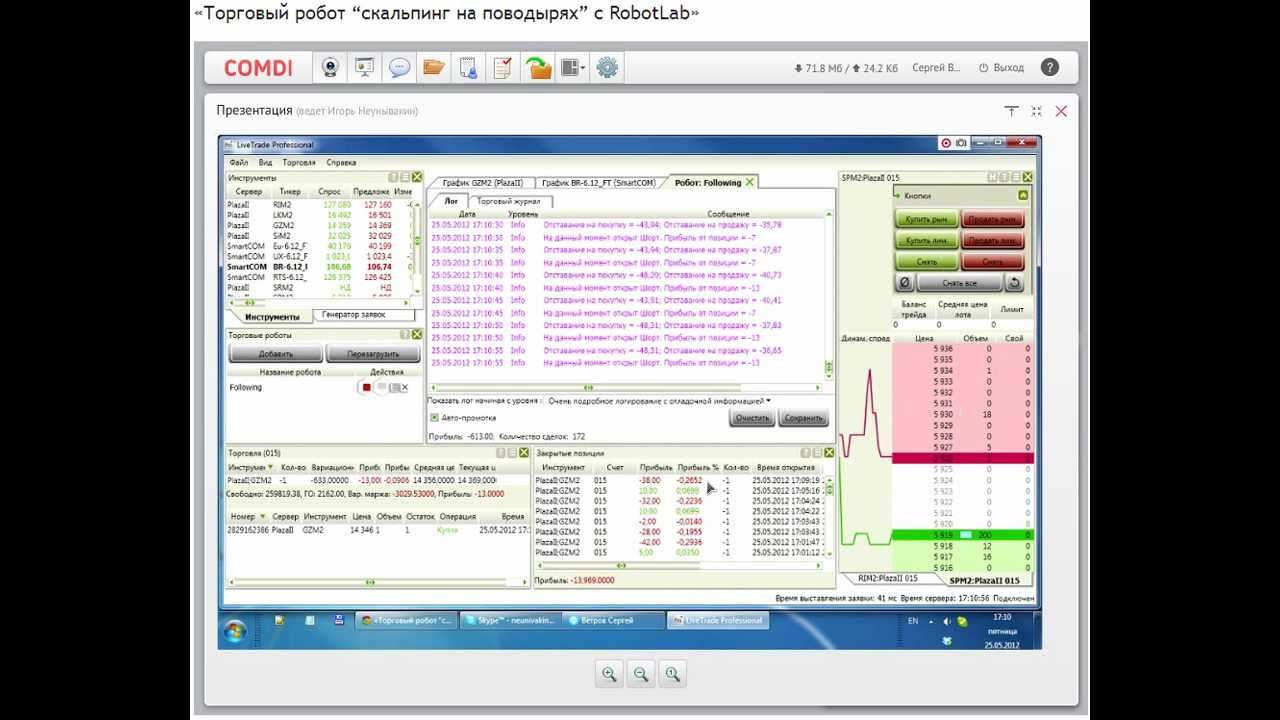Open the presentation board icon in COMDI toolbar
This screenshot has height=720, width=1280.
[364, 68]
